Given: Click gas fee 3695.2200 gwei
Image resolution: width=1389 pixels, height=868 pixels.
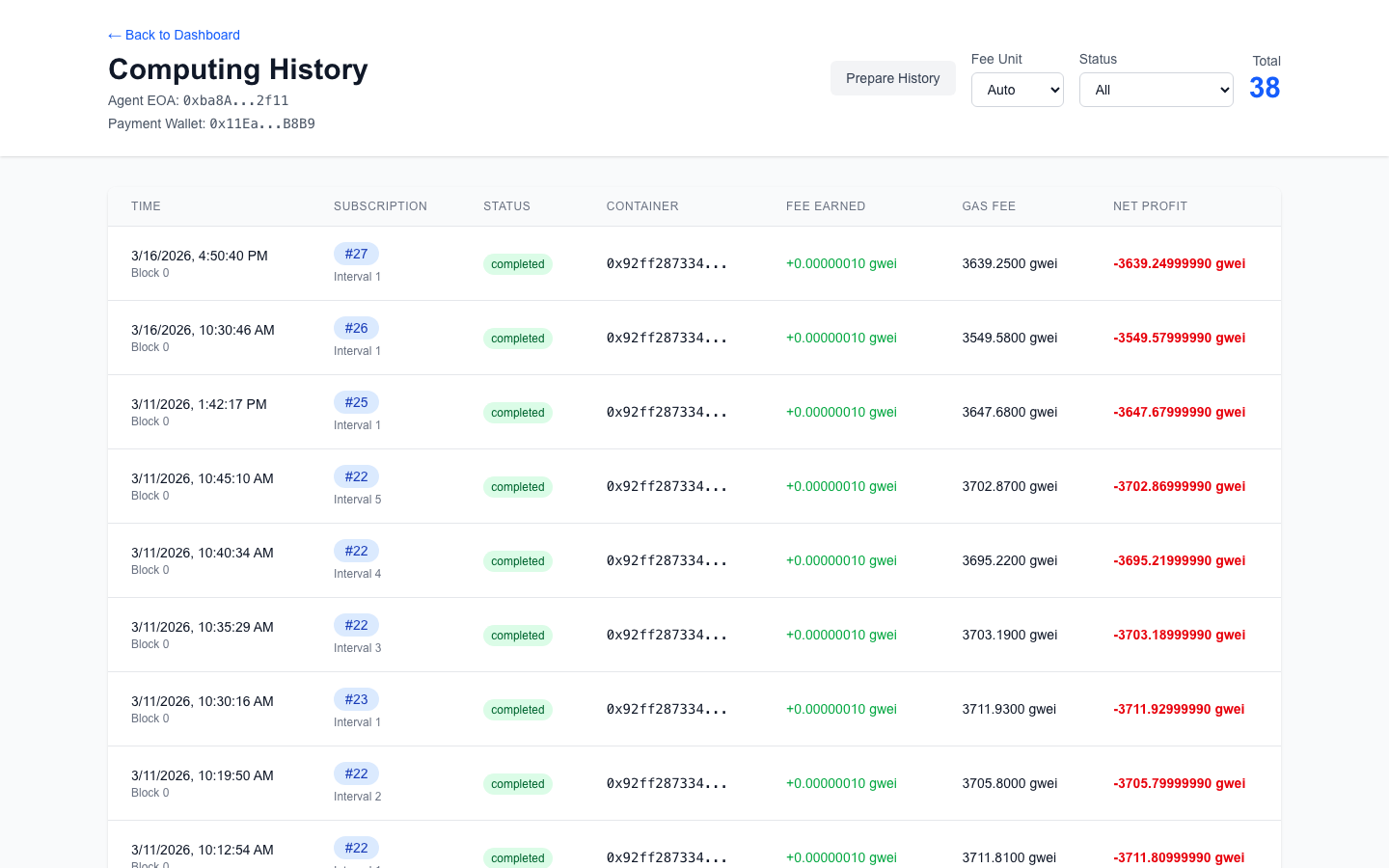Looking at the screenshot, I should [x=1010, y=560].
